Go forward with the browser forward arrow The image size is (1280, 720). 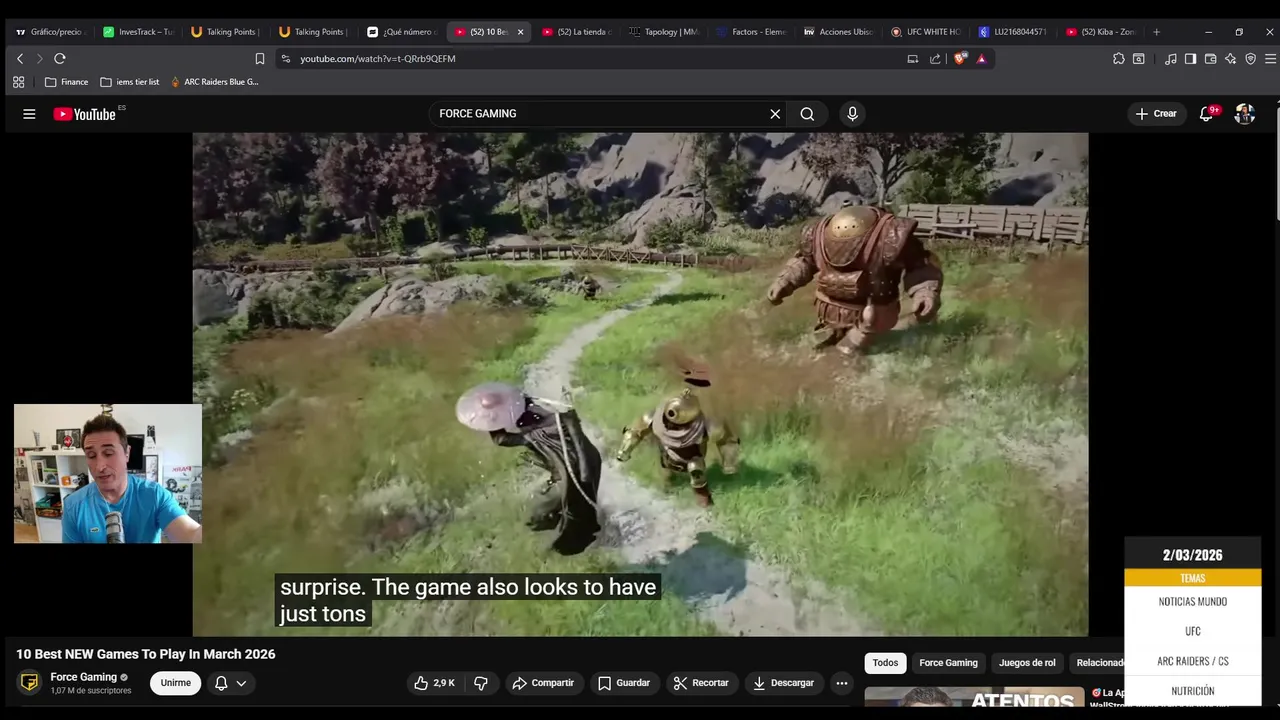(x=39, y=59)
